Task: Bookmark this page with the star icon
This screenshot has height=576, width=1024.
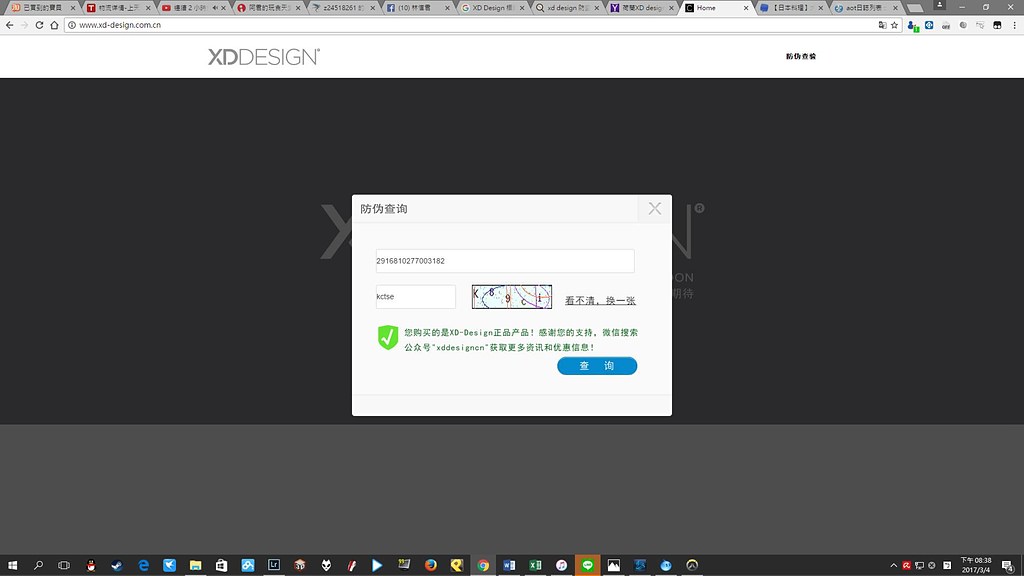Action: click(895, 25)
